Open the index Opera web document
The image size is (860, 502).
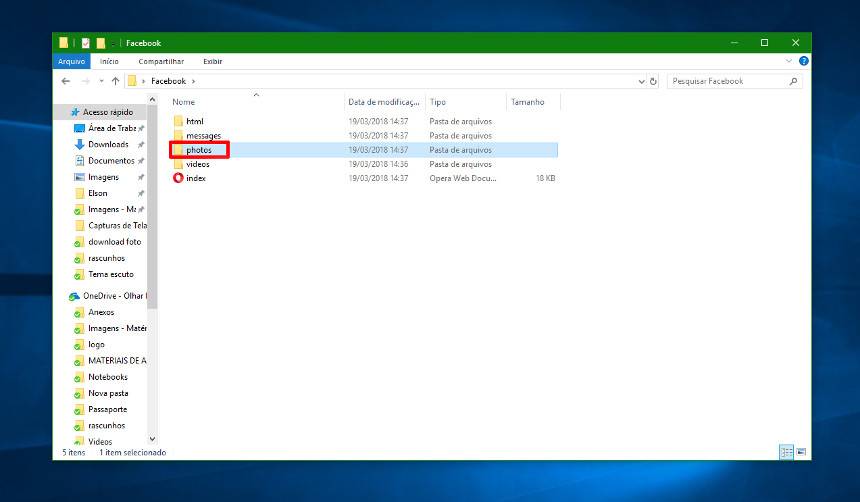tap(196, 178)
